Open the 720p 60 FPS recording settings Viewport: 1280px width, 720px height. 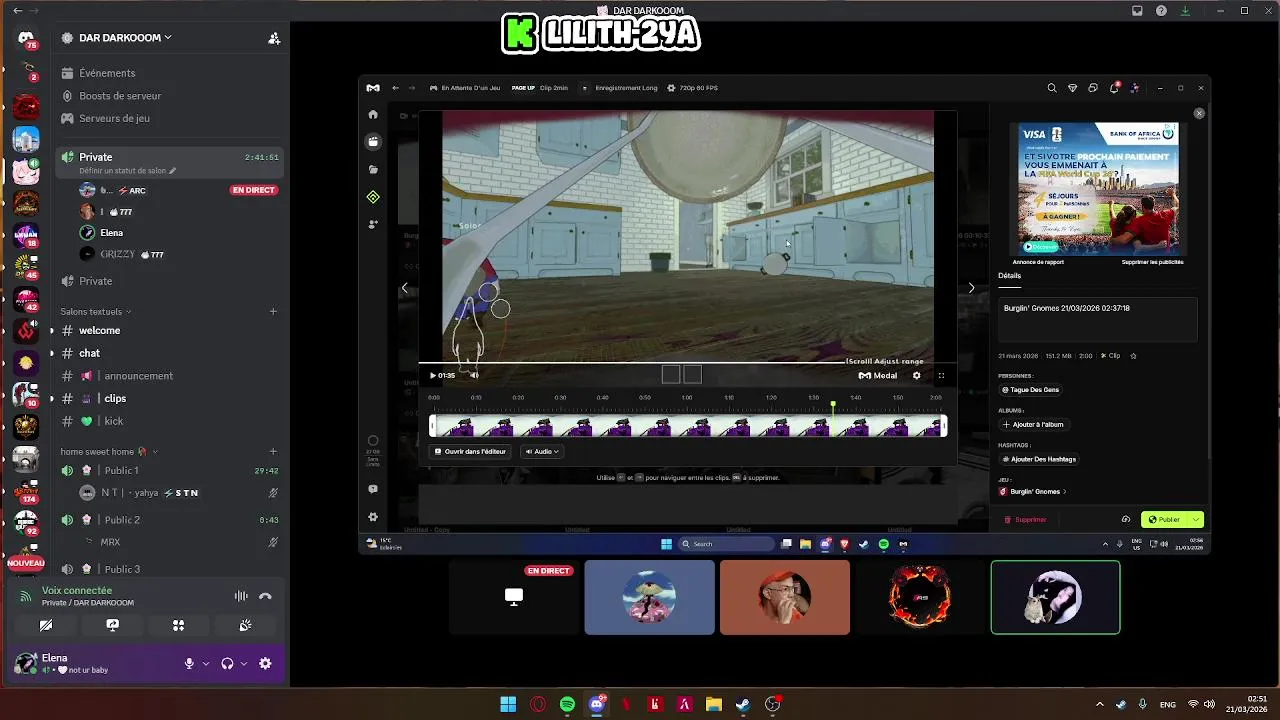pyautogui.click(x=692, y=88)
